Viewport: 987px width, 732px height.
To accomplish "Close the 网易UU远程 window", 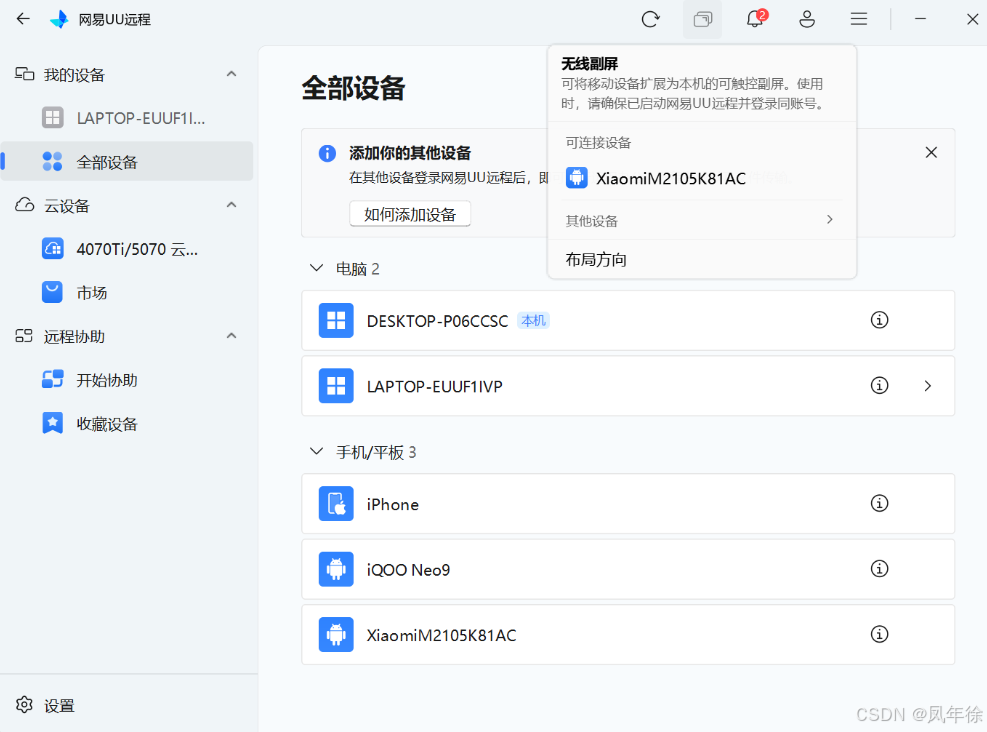I will (x=973, y=20).
